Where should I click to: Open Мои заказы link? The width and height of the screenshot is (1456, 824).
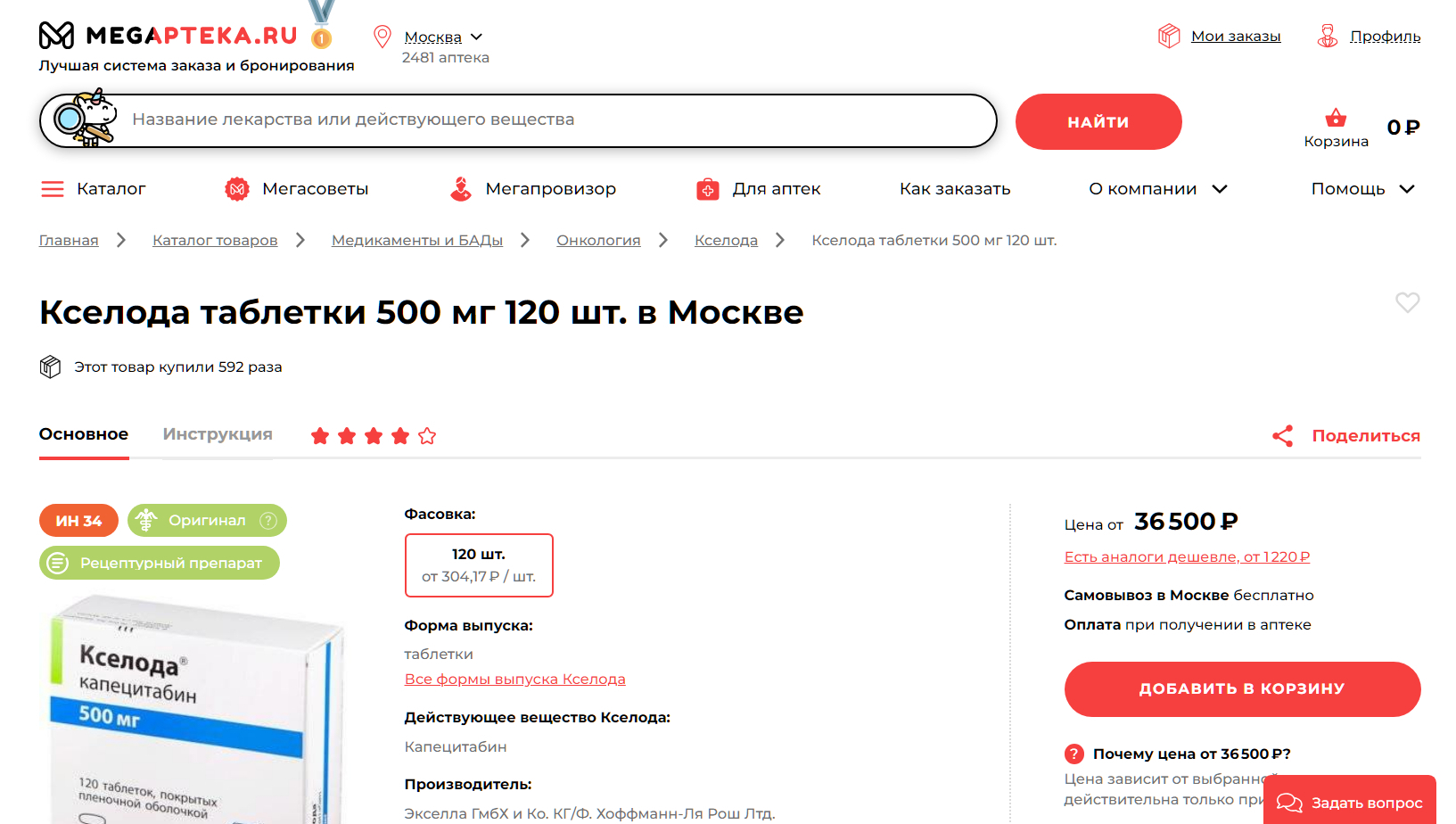point(1236,36)
